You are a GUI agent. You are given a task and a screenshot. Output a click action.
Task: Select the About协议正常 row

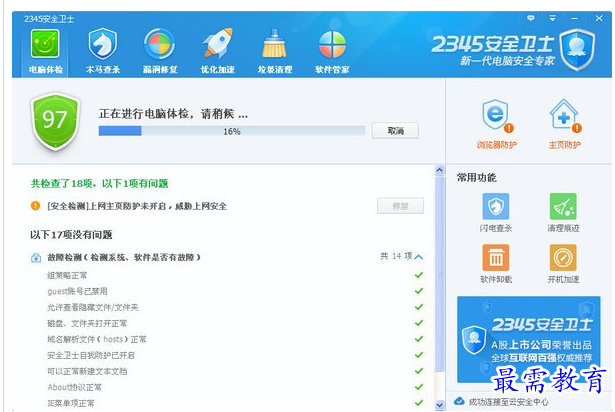click(235, 387)
